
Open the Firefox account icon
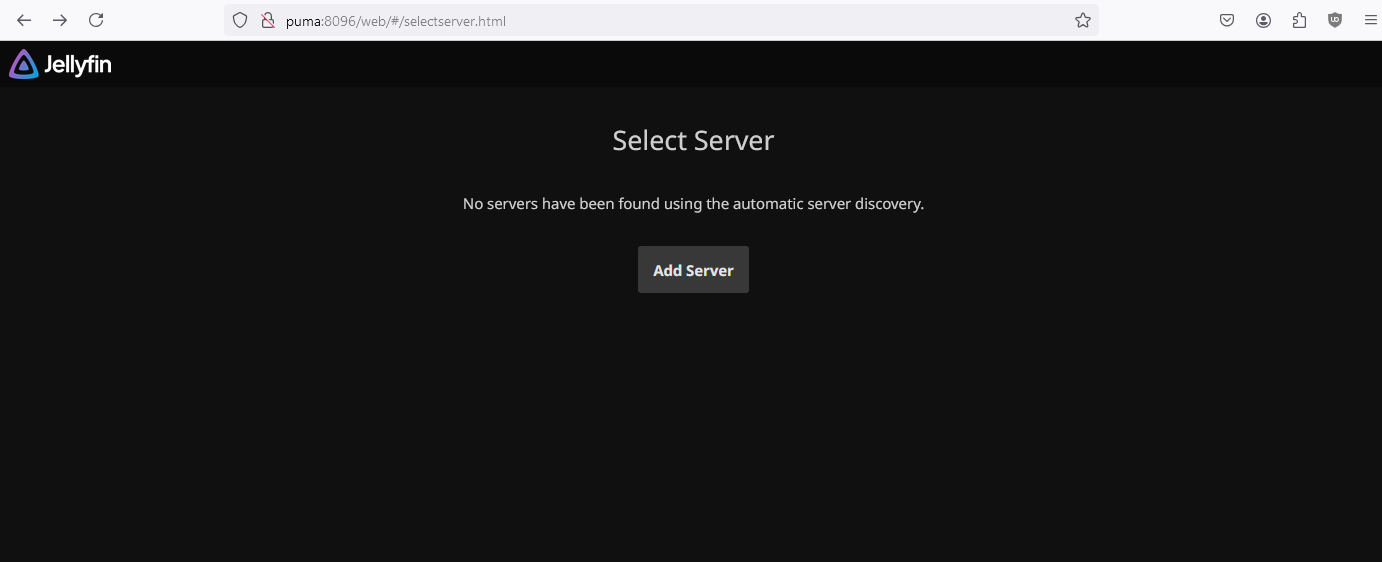1263,20
